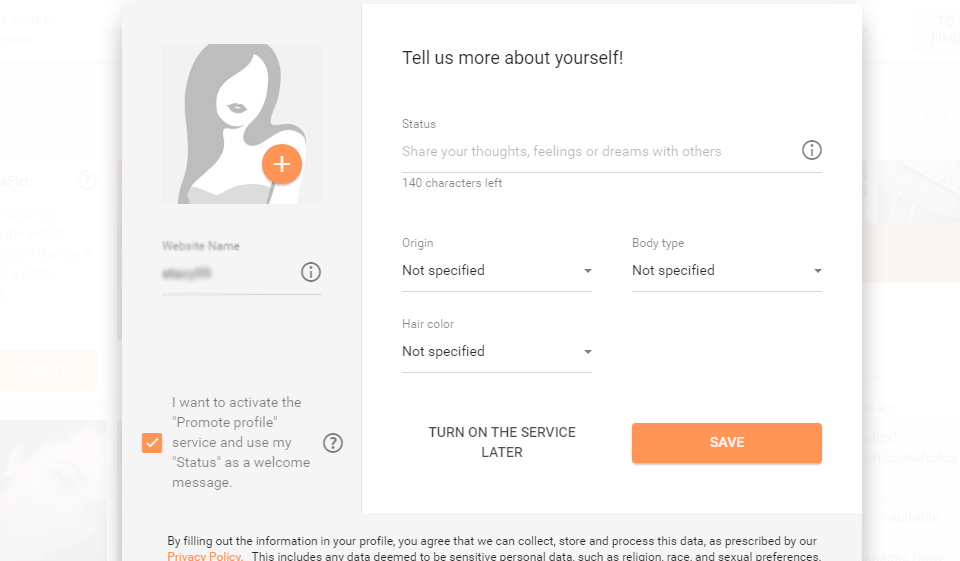Click the orange plus add-photo icon
The width and height of the screenshot is (960, 561).
[282, 164]
